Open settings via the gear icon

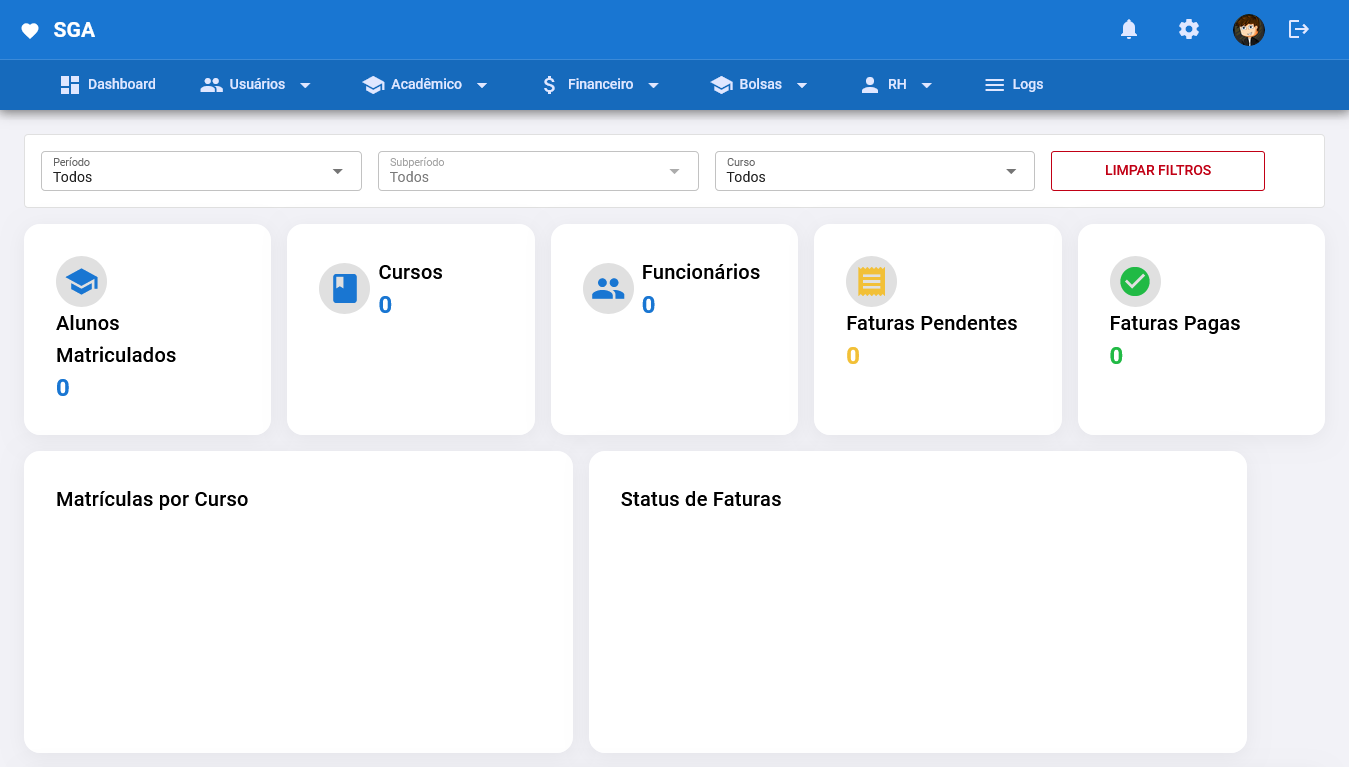pyautogui.click(x=1189, y=29)
